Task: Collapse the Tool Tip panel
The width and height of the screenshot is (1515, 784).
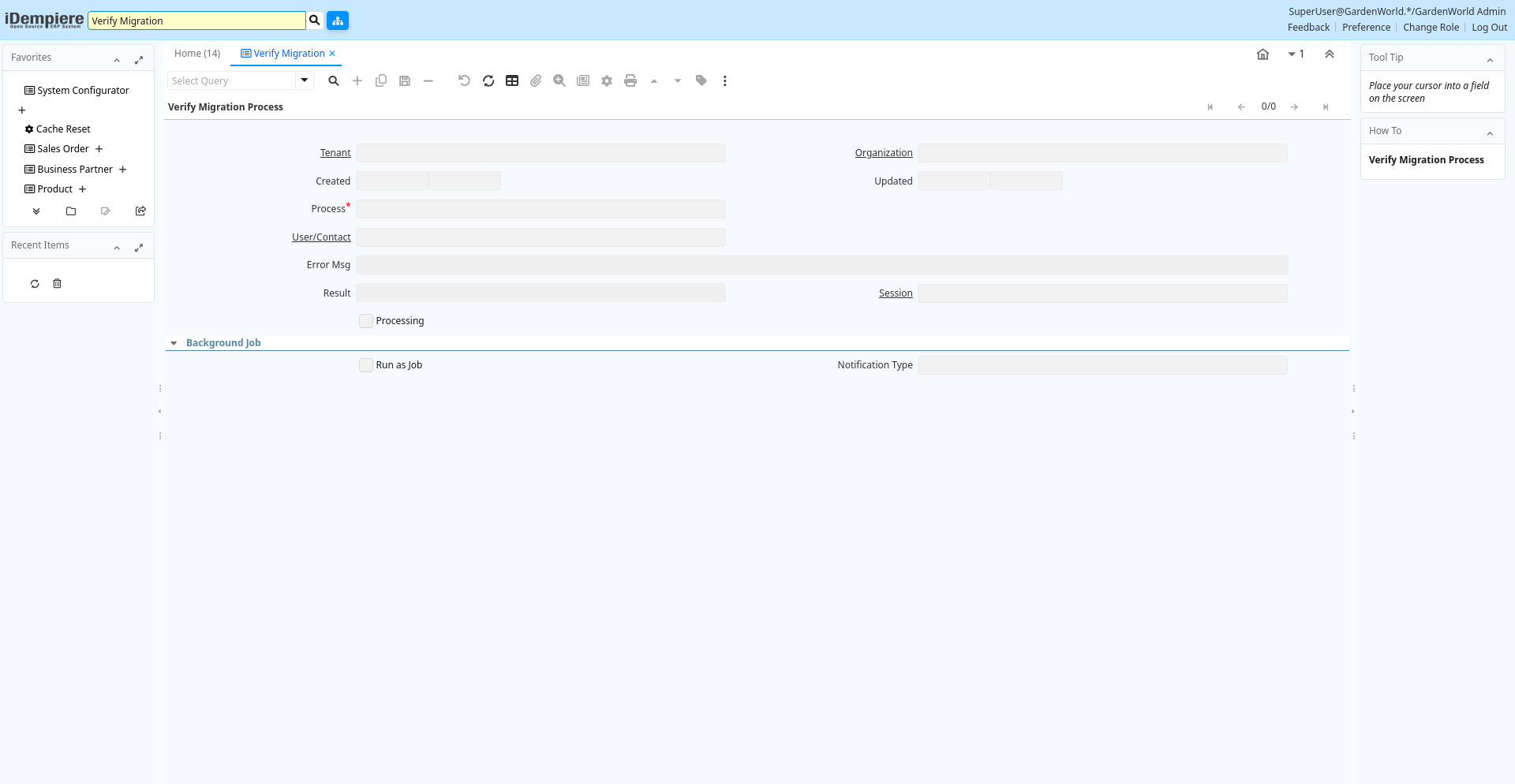Action: 1490,60
